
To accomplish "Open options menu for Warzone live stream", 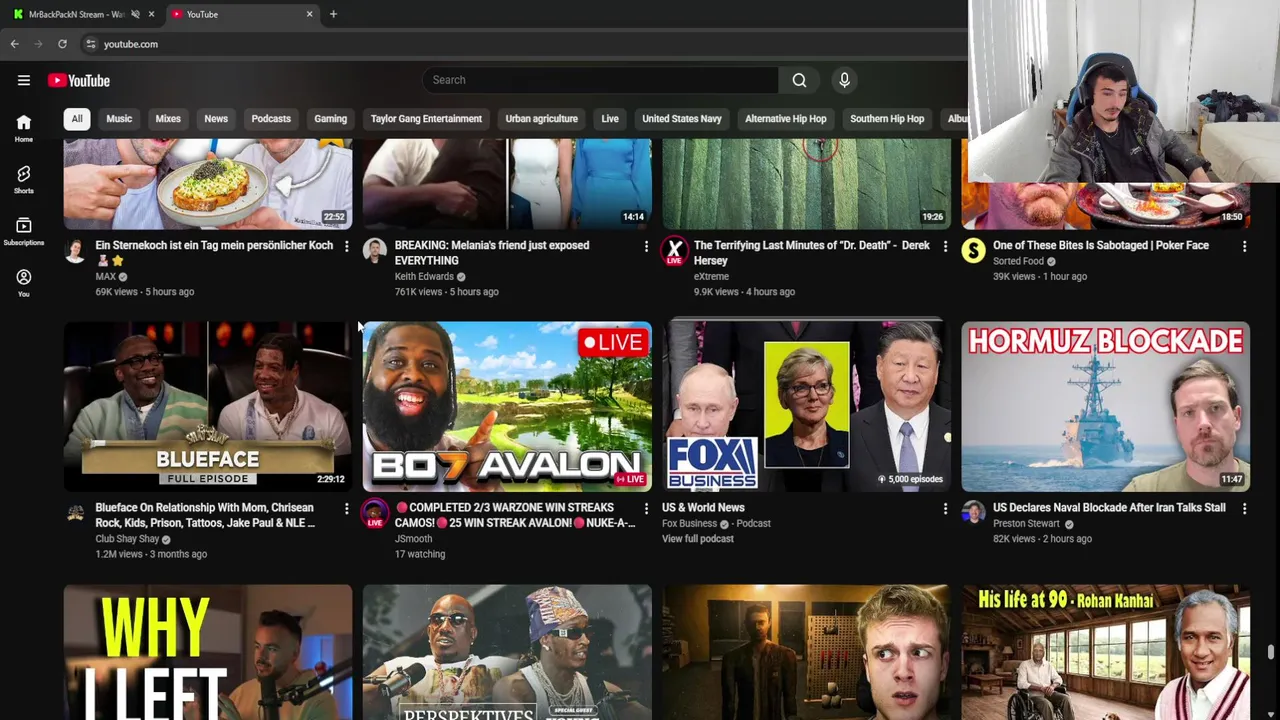I will click(645, 509).
